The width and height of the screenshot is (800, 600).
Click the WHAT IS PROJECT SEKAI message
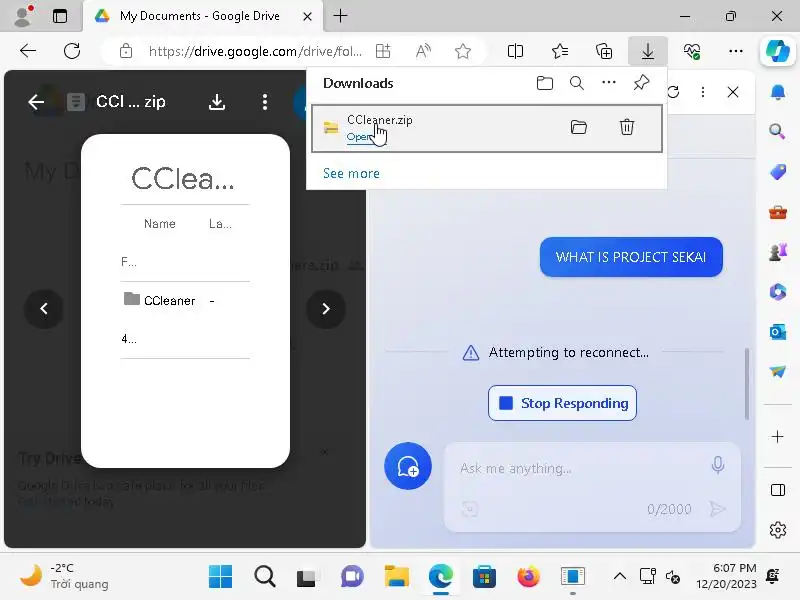pyautogui.click(x=631, y=257)
